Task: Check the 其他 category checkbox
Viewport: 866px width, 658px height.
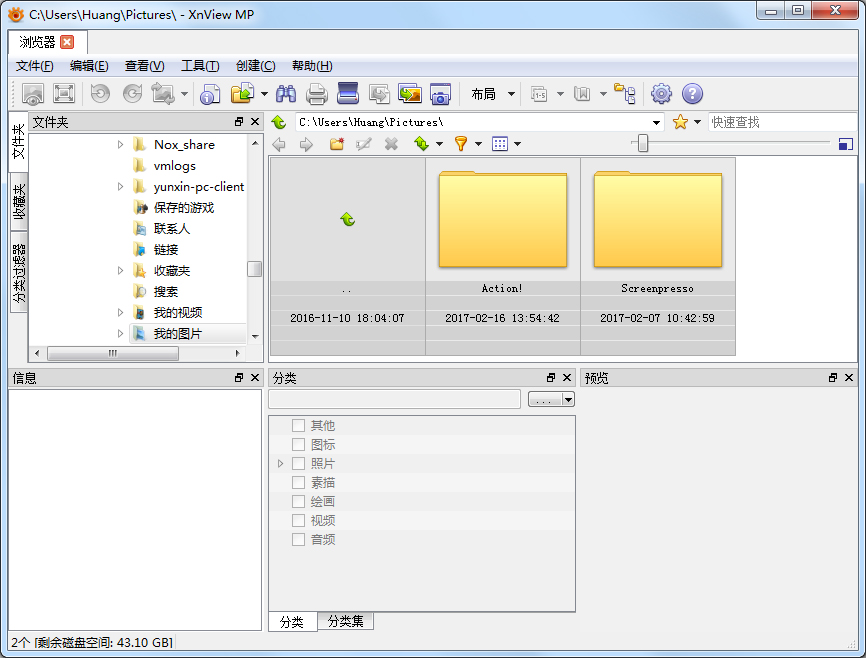Action: click(x=298, y=425)
